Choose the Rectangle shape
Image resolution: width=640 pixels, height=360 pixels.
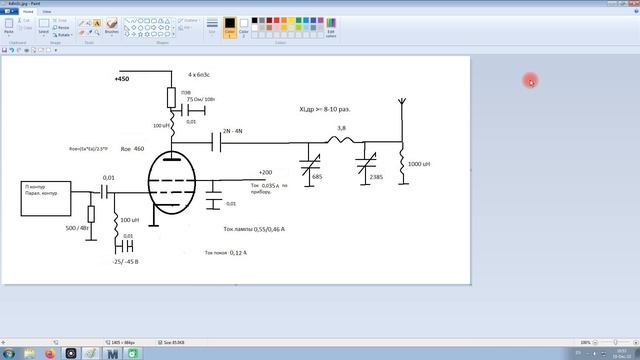pos(147,21)
